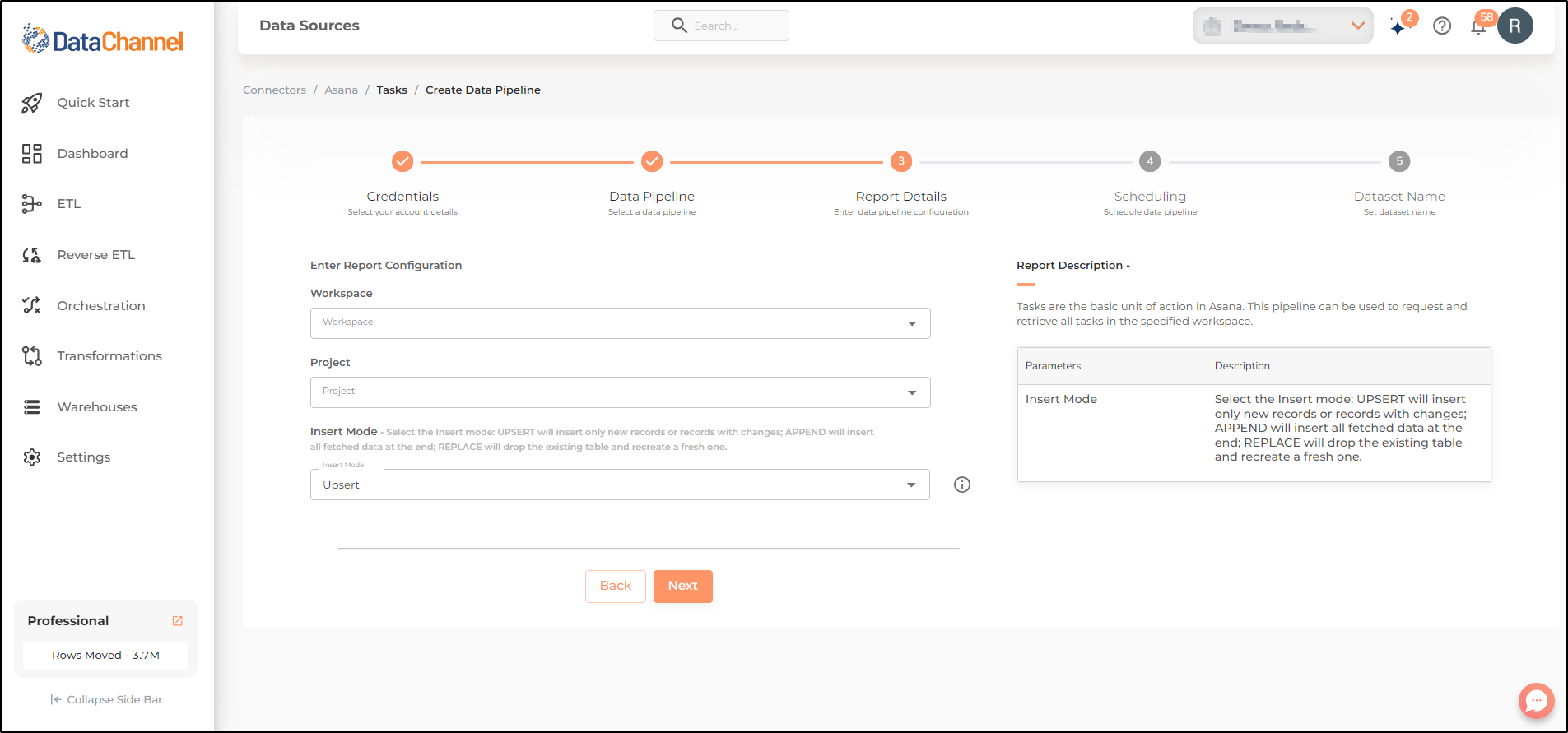Click the Credentials step checkmark
The height and width of the screenshot is (733, 1568).
click(x=402, y=161)
